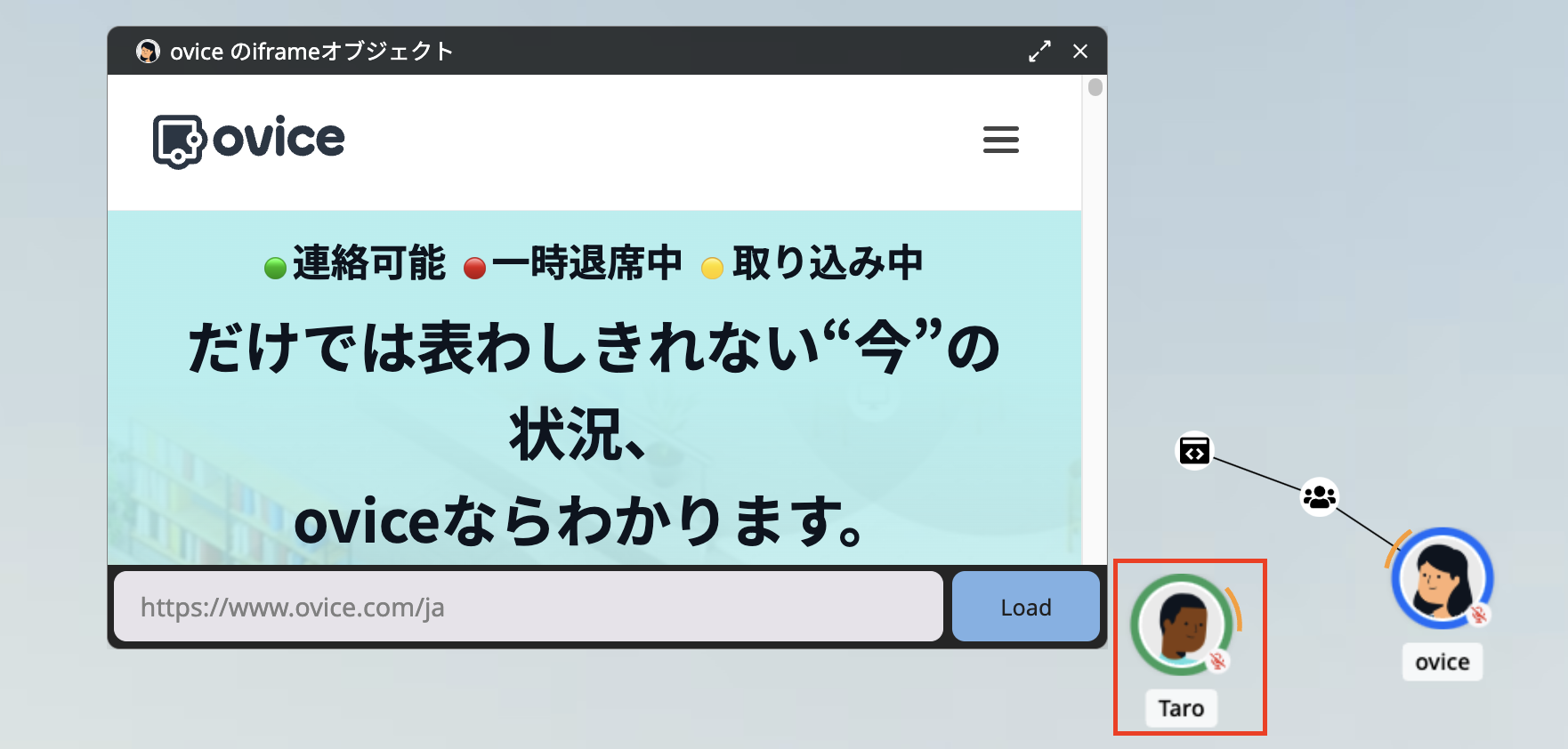Close the ovice iframe object window
Viewport: 1568px width, 749px height.
pos(1080,52)
